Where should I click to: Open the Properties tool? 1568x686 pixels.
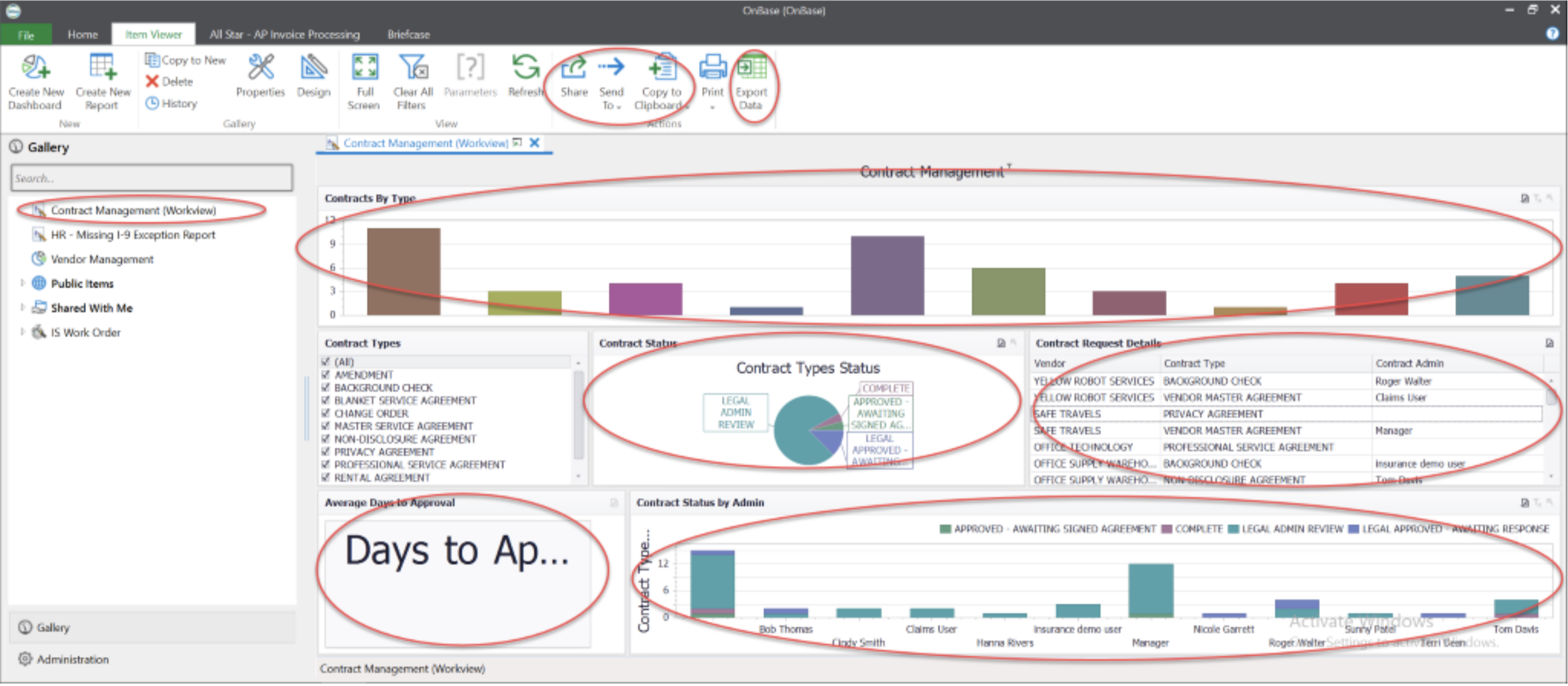coord(260,69)
